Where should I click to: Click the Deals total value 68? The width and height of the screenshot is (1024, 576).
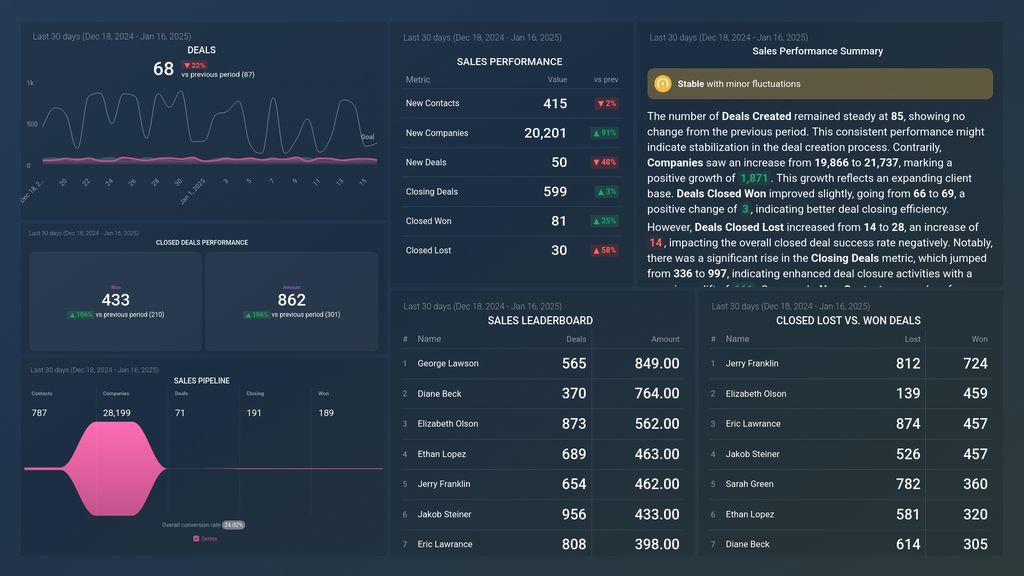(163, 69)
